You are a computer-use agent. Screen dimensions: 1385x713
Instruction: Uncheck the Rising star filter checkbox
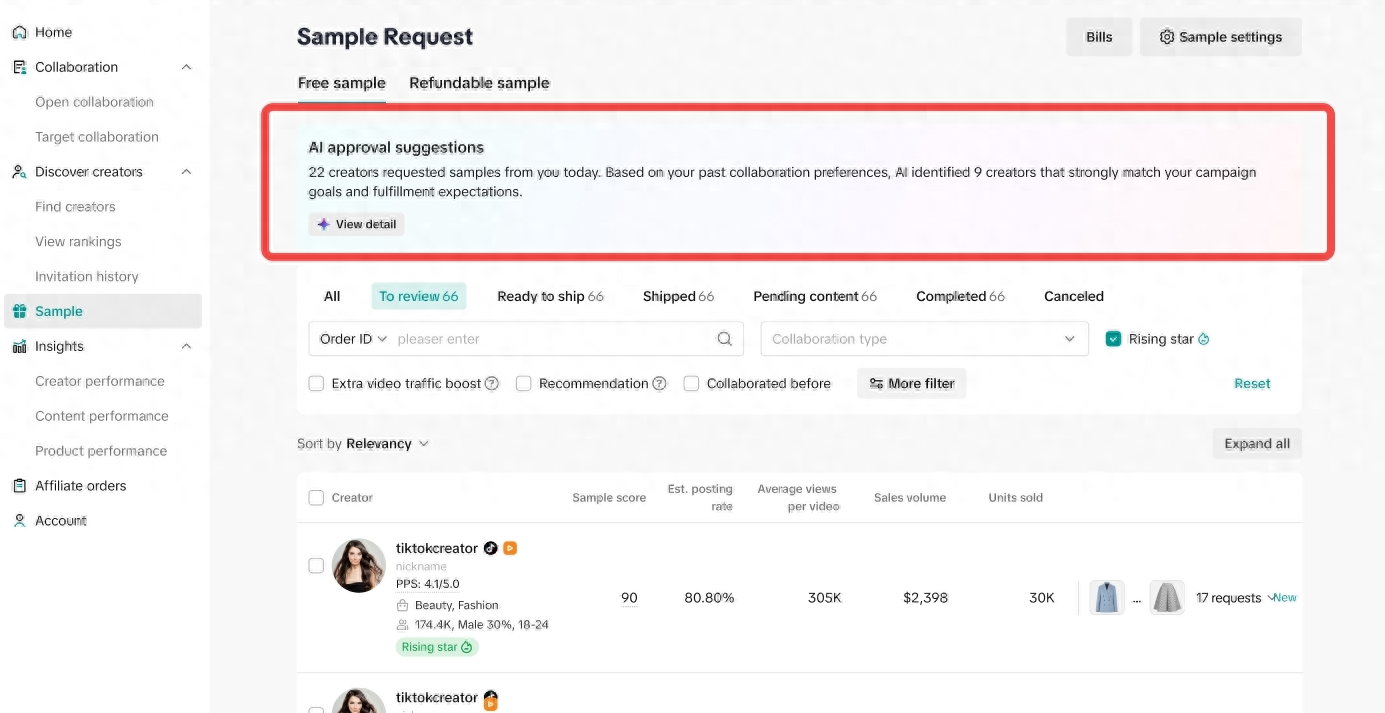(1113, 339)
